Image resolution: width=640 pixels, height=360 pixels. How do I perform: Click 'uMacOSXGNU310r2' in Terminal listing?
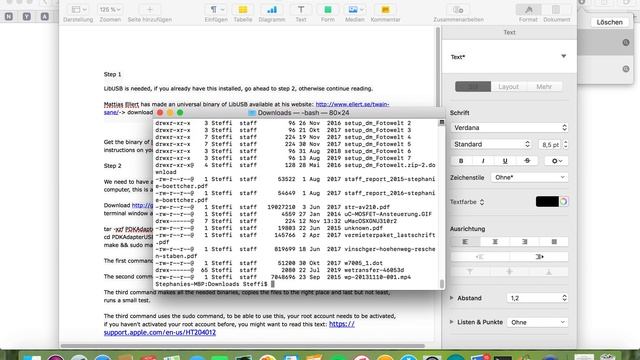pyautogui.click(x=371, y=221)
